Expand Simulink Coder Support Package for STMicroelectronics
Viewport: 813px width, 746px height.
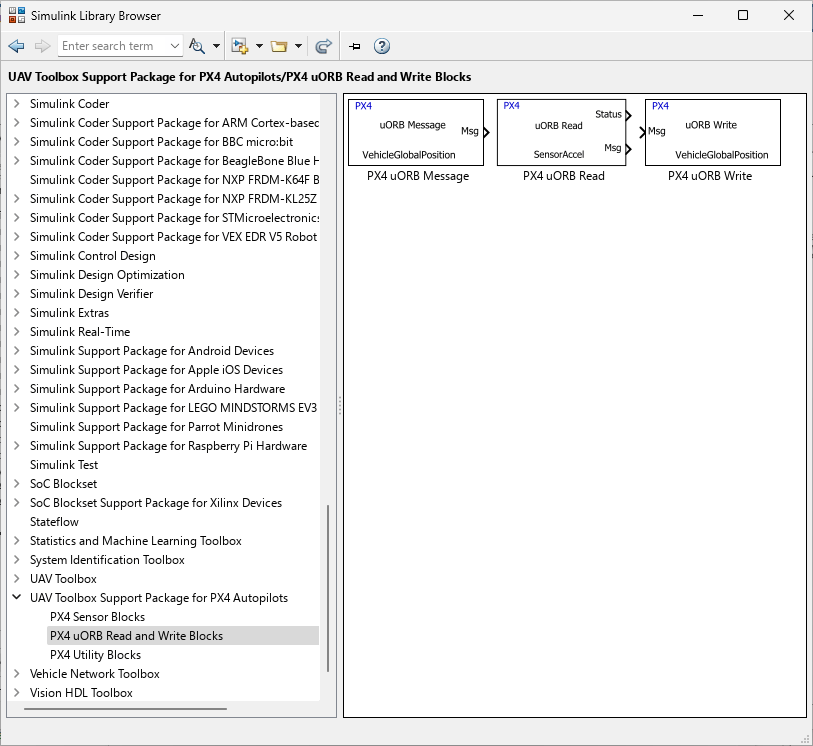click(17, 218)
